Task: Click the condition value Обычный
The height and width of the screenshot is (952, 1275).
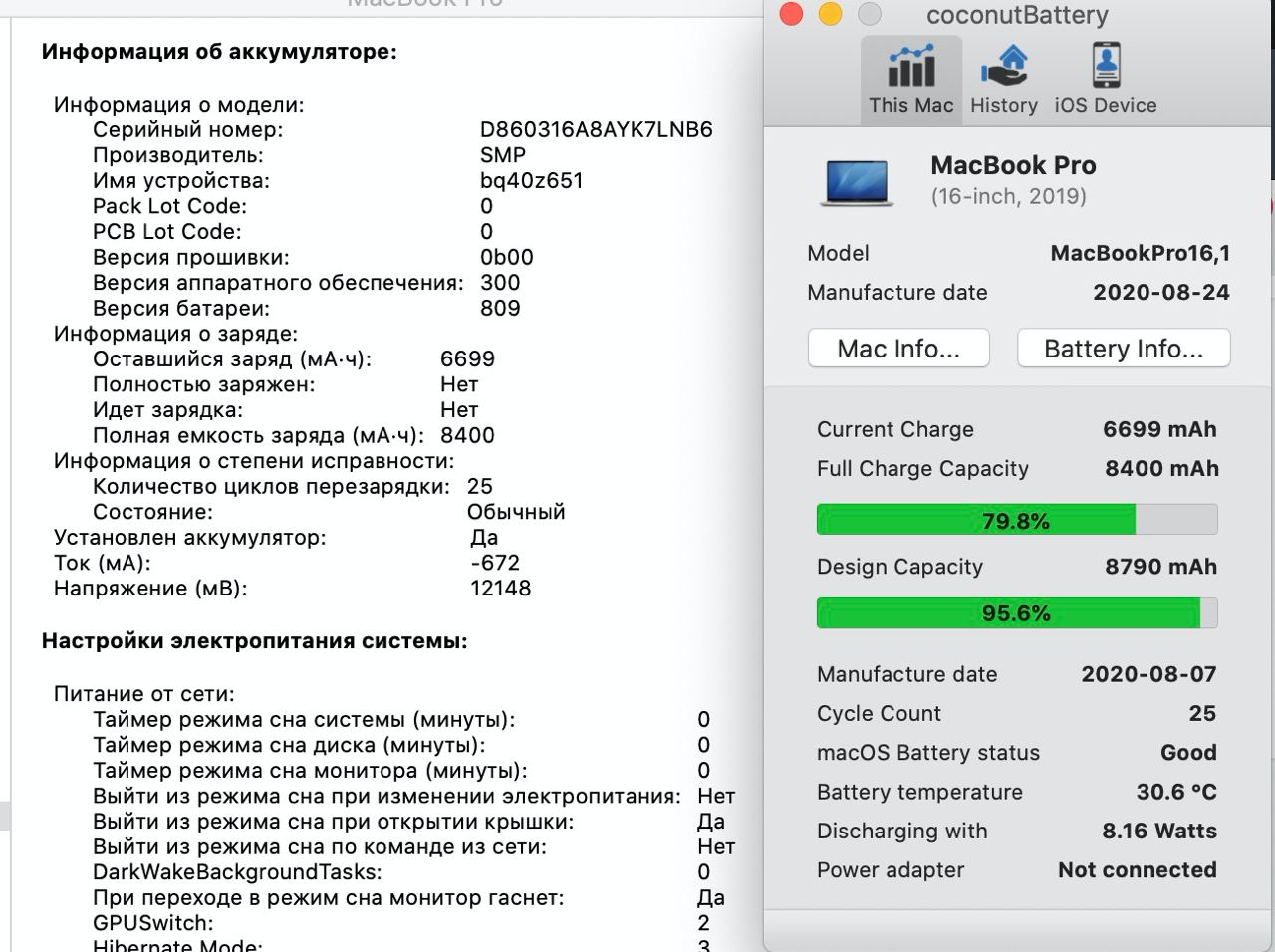Action: 516,512
